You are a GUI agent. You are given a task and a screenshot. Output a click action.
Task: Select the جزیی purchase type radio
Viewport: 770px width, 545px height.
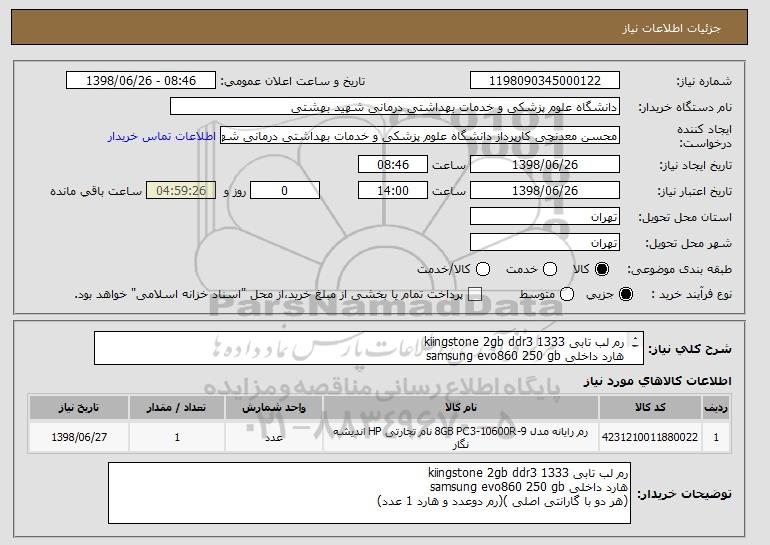click(626, 295)
